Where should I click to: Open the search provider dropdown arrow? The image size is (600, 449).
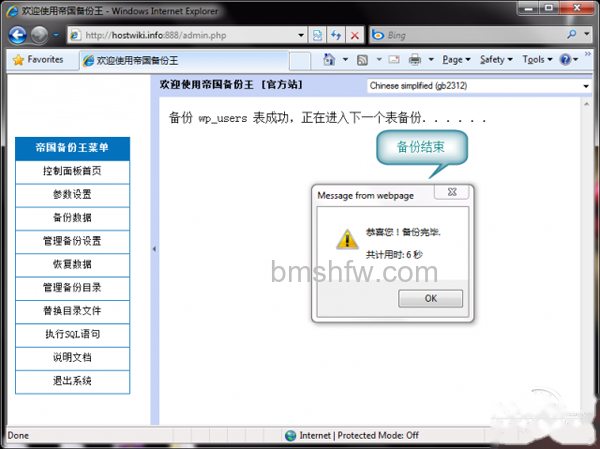(x=587, y=34)
